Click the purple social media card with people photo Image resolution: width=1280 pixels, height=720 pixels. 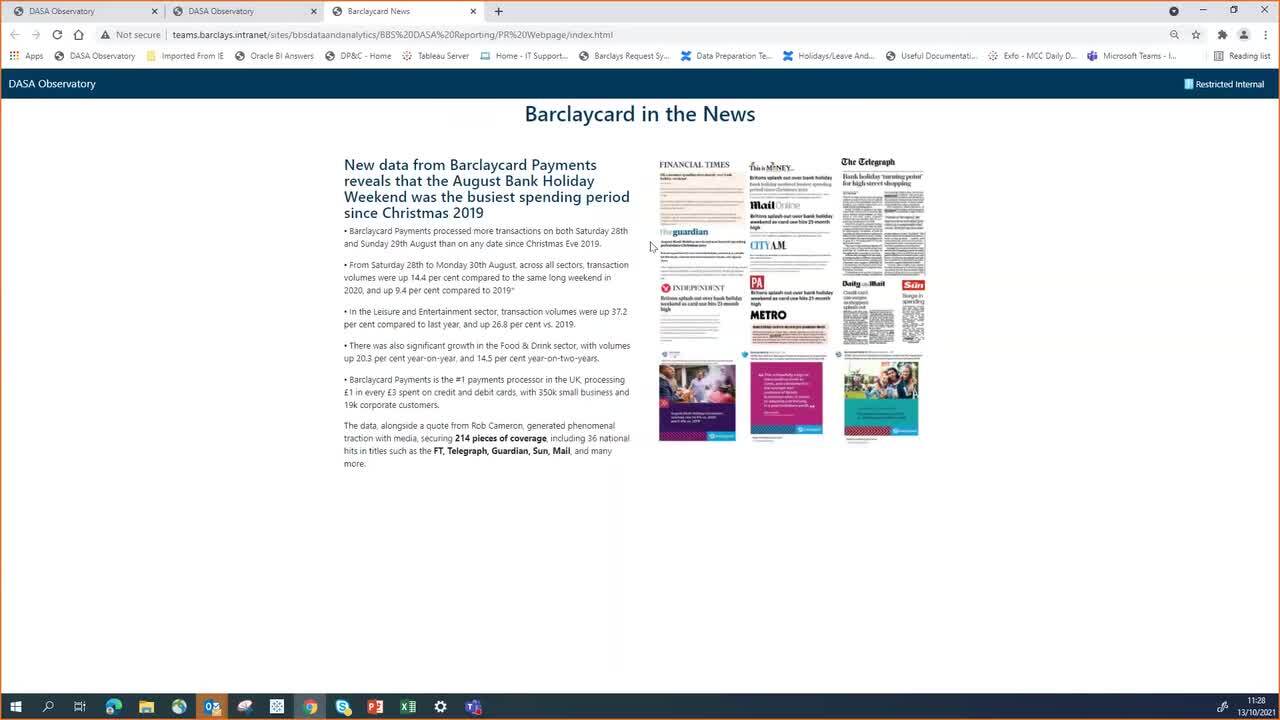697,401
